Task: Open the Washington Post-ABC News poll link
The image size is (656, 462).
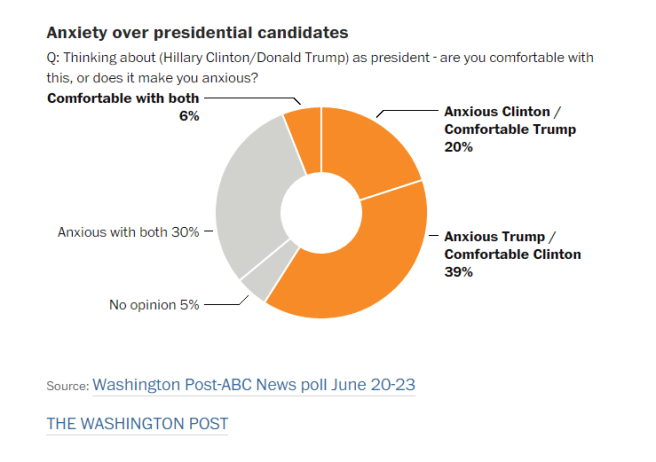Action: point(253,385)
